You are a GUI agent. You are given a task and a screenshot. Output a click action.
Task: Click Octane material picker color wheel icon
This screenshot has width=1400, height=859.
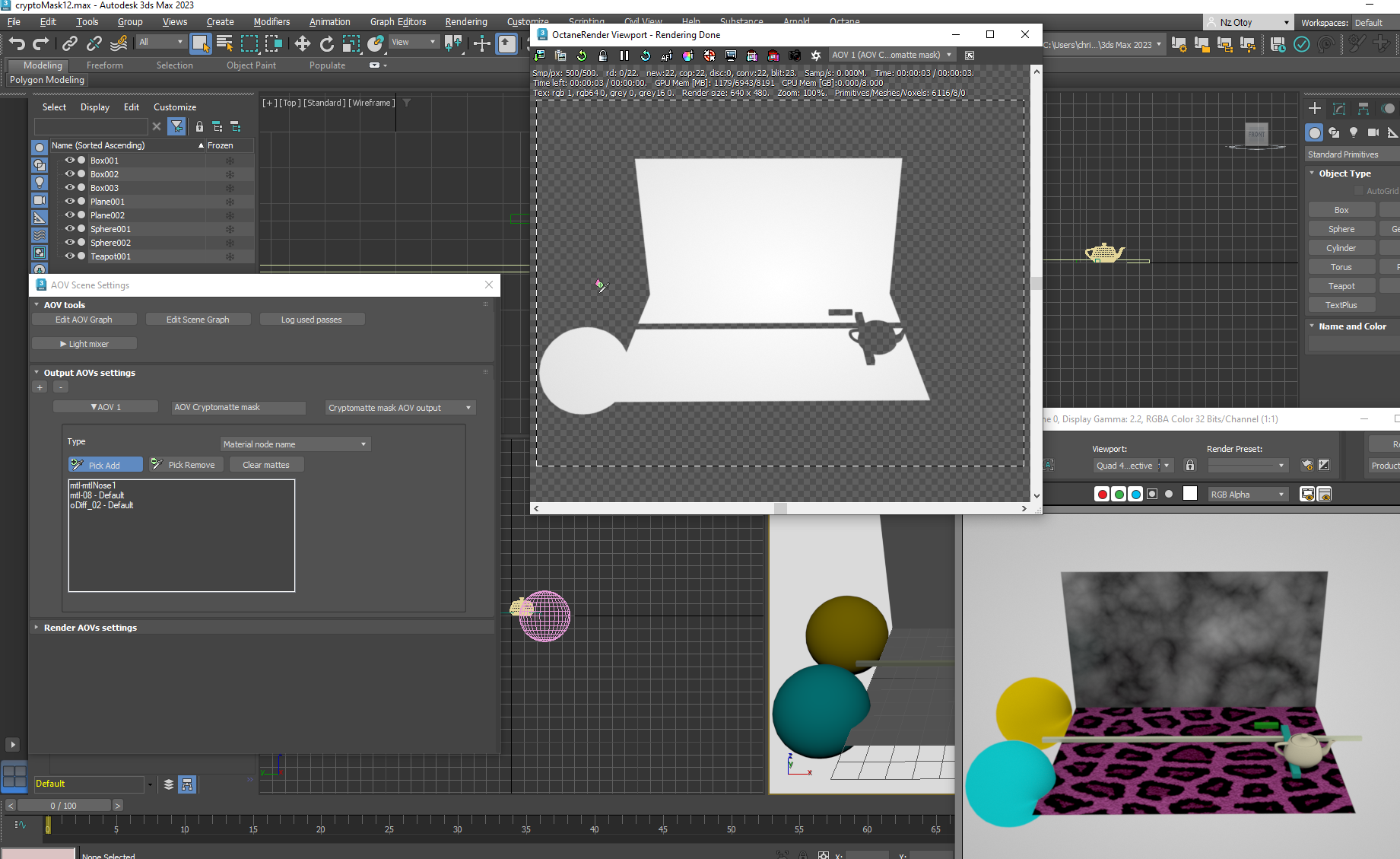click(x=688, y=56)
